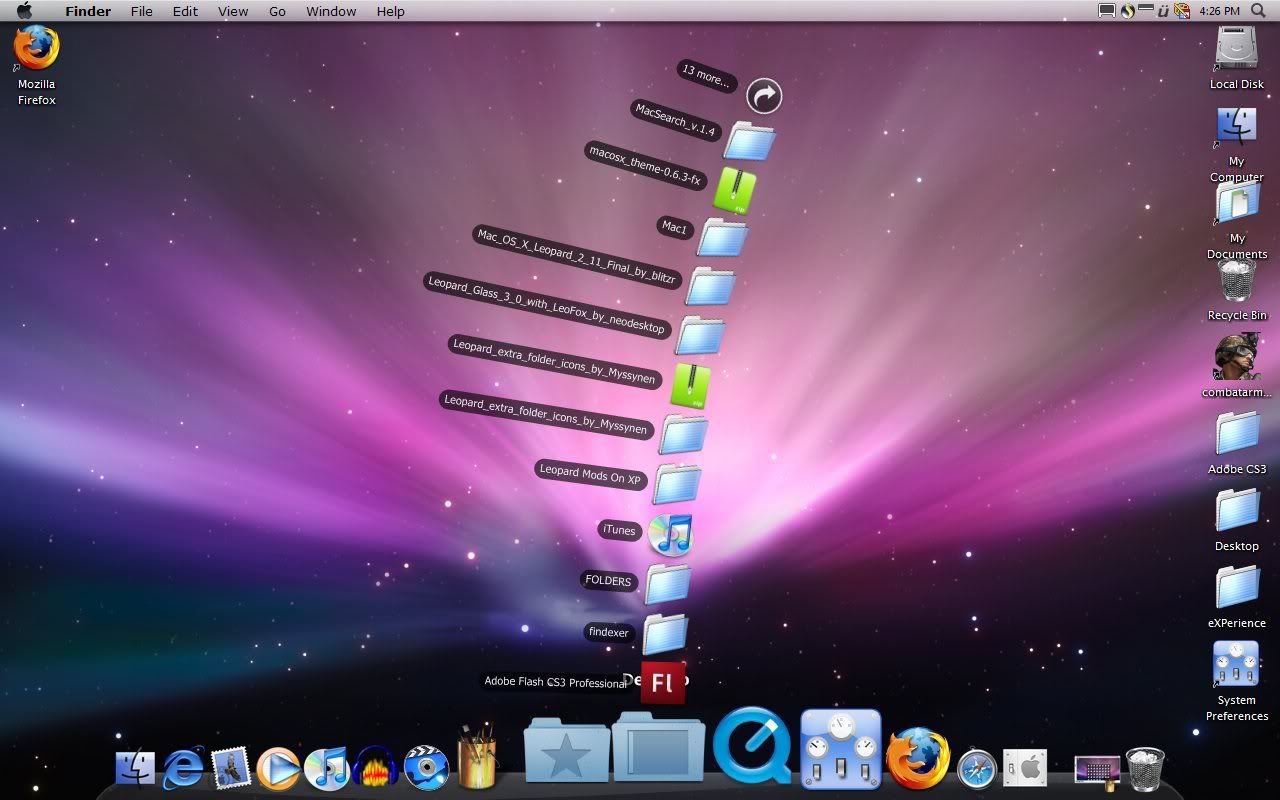Image resolution: width=1280 pixels, height=800 pixels.
Task: Open the Apple menu
Action: tap(24, 11)
